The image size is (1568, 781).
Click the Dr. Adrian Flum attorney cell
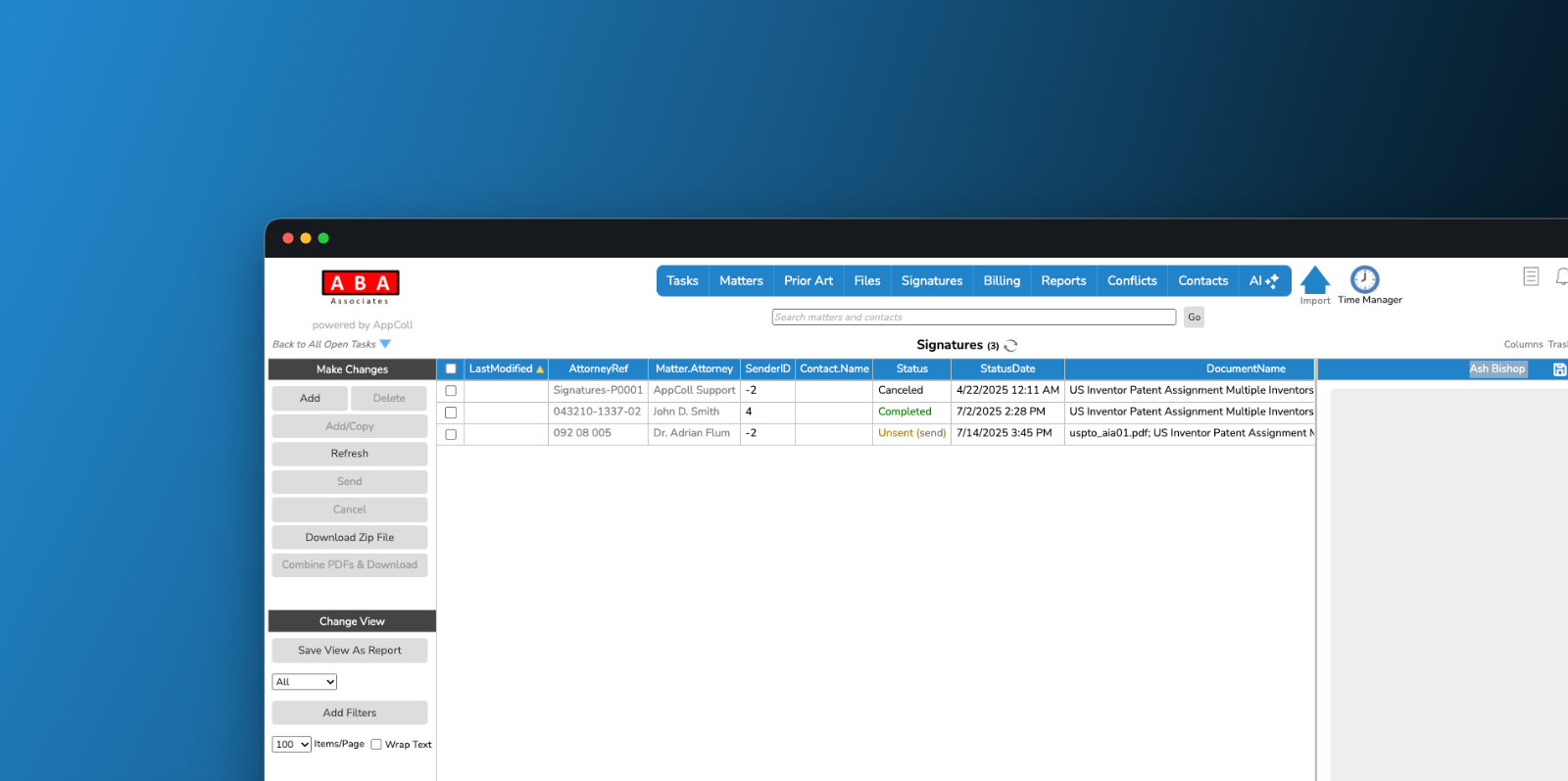click(692, 433)
